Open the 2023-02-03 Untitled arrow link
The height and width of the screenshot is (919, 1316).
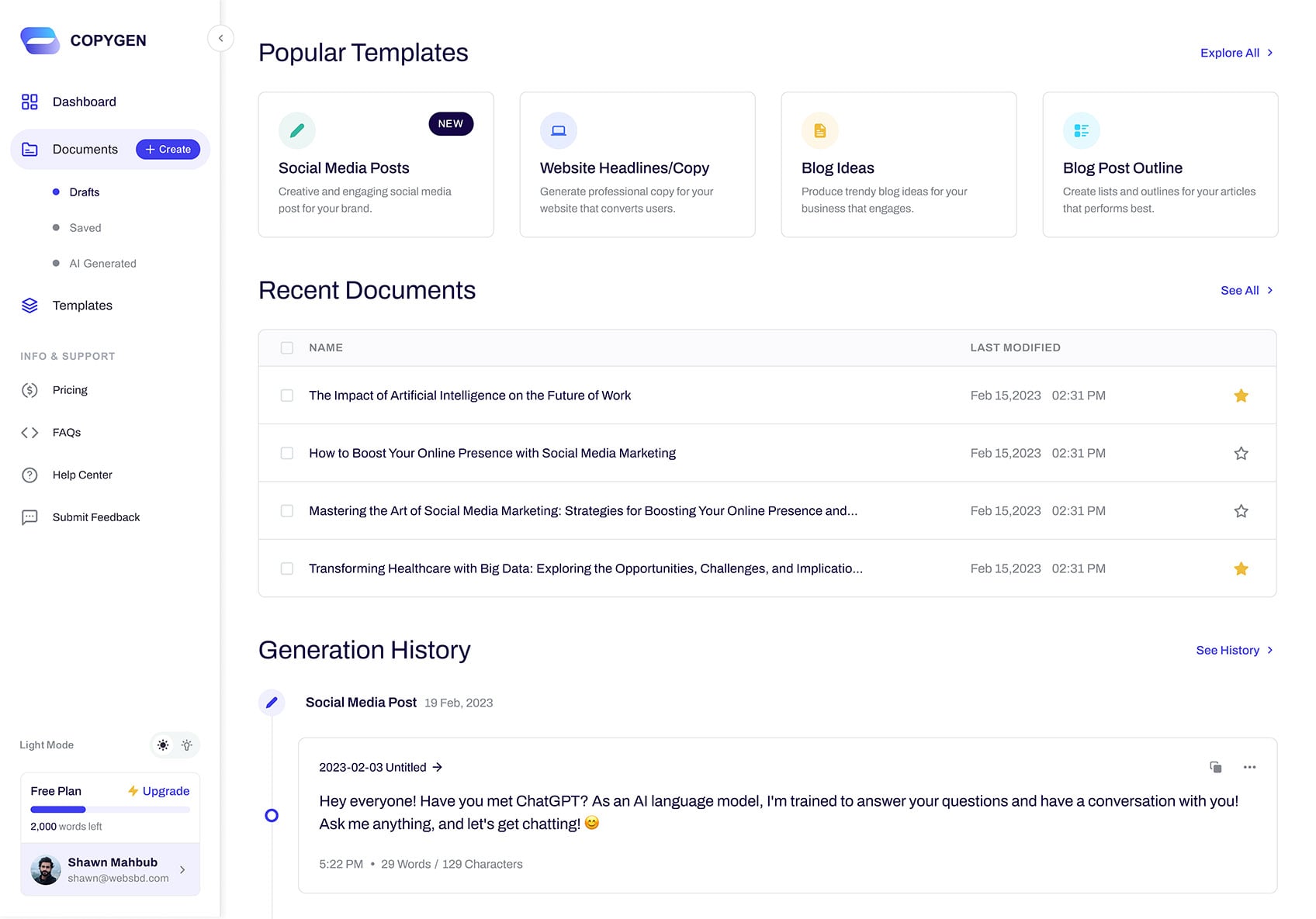coord(437,767)
